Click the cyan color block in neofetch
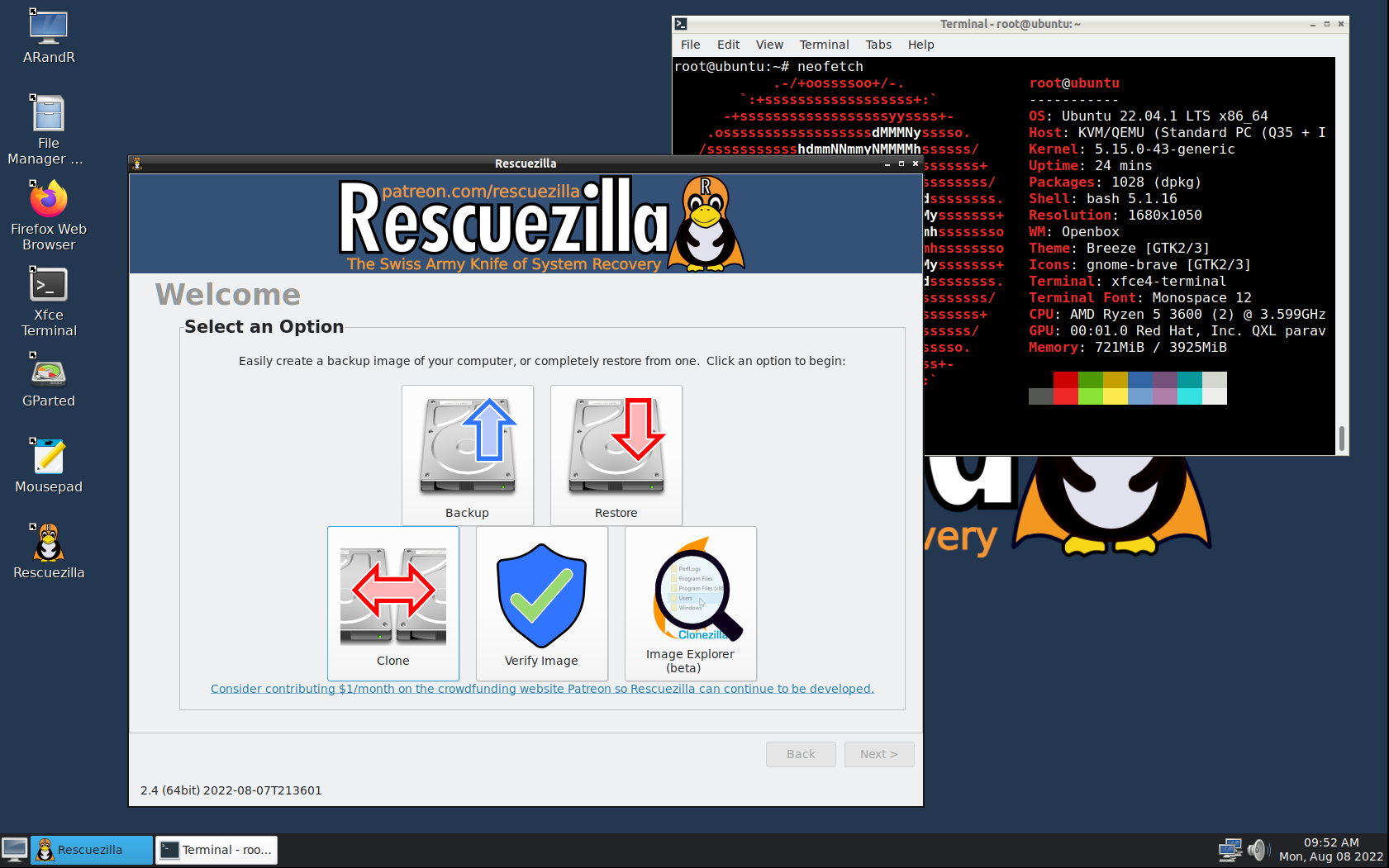The width and height of the screenshot is (1389, 868). pyautogui.click(x=1190, y=388)
